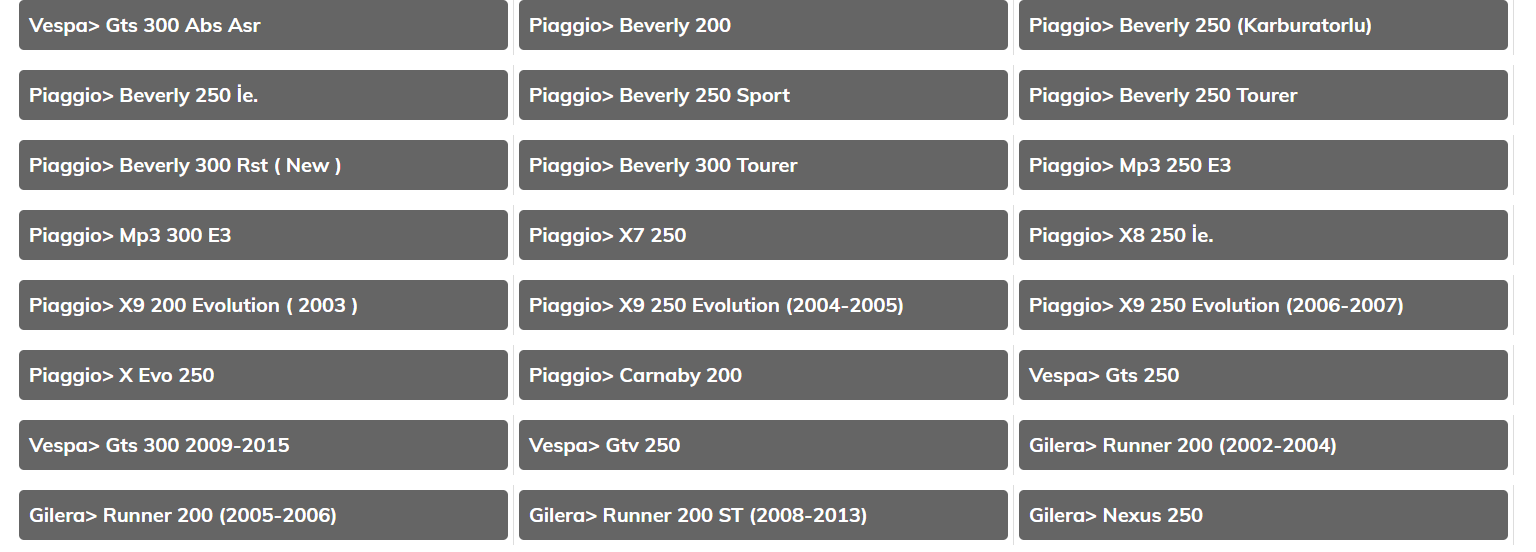
Task: Select Piaggio Beverly 200 model
Action: pyautogui.click(x=763, y=25)
